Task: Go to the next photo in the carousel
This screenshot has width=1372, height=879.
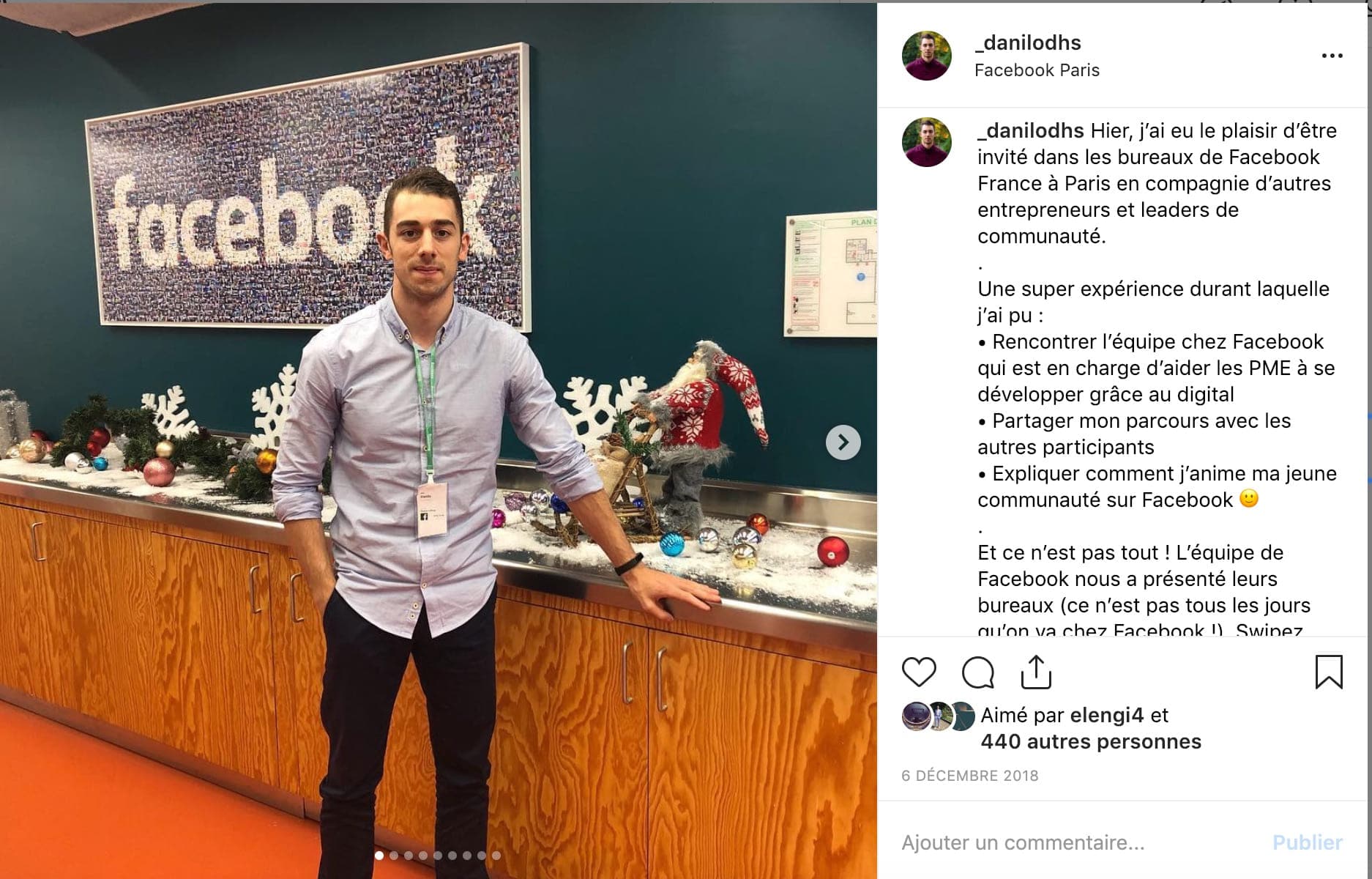Action: [x=843, y=442]
